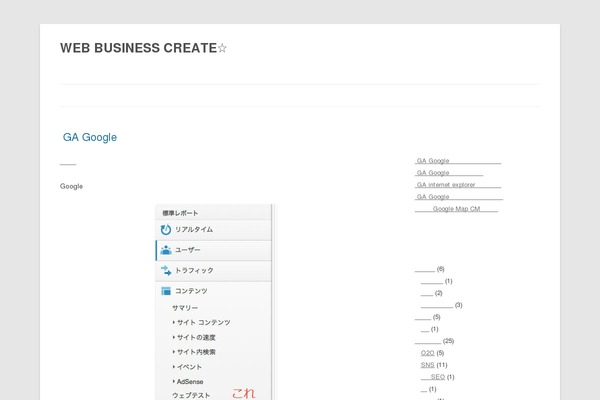Click the ユーザー people icon

click(x=166, y=250)
